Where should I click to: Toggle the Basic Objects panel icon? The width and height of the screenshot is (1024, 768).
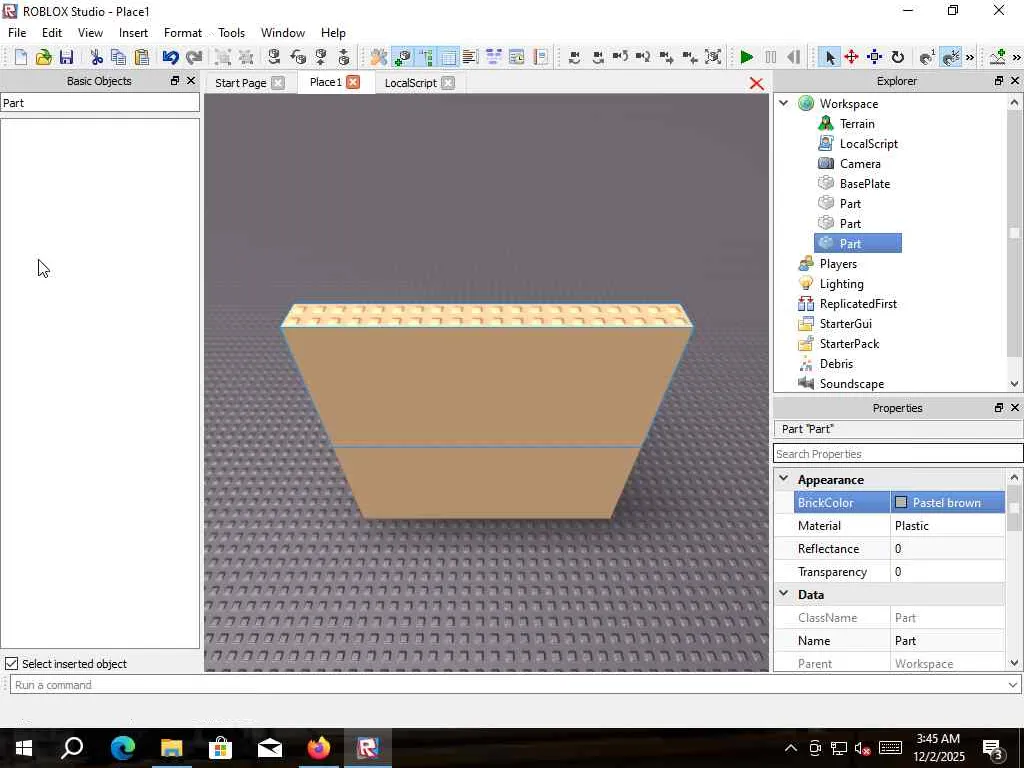pos(403,57)
